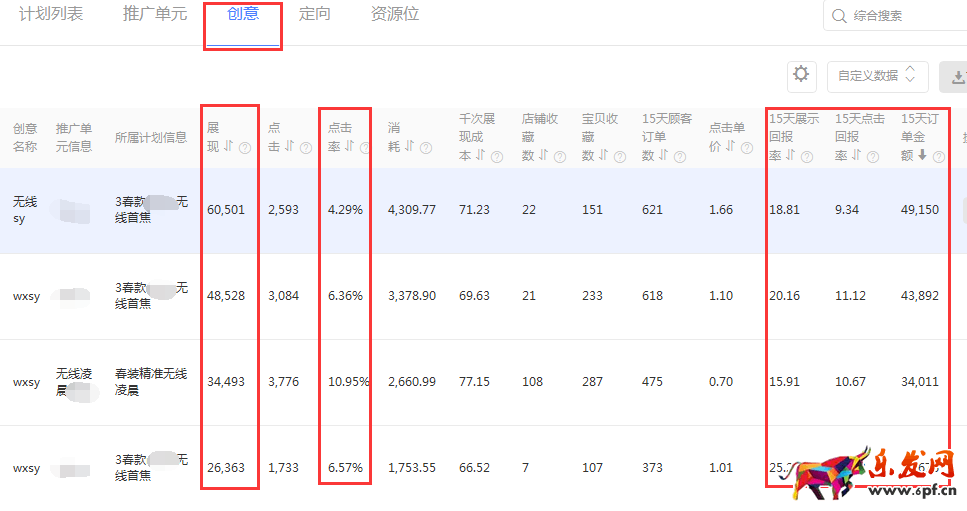Screen dimensions: 967x511
Task: Click the search magnifier icon
Action: click(838, 16)
